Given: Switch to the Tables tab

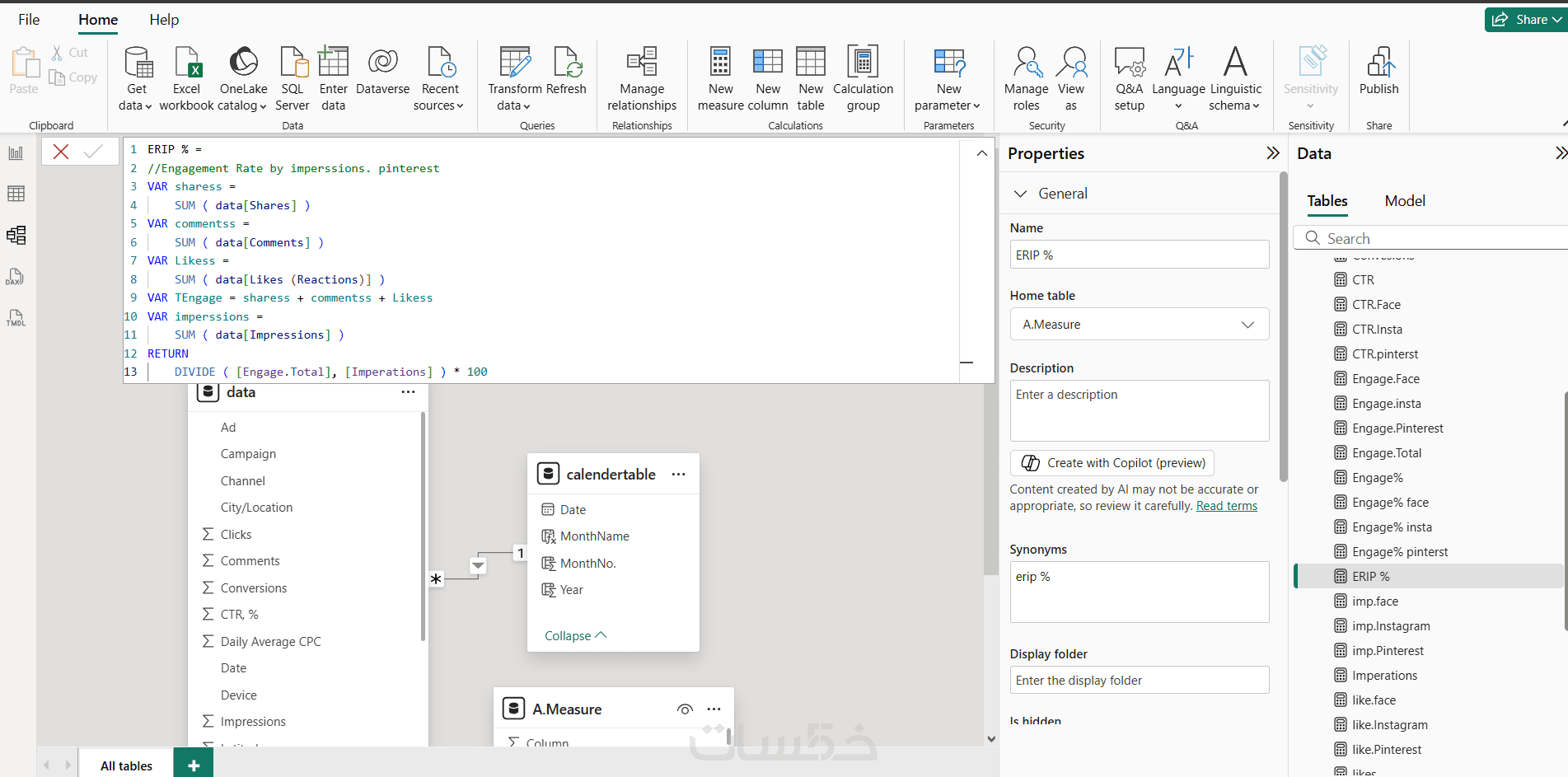Looking at the screenshot, I should point(1327,201).
